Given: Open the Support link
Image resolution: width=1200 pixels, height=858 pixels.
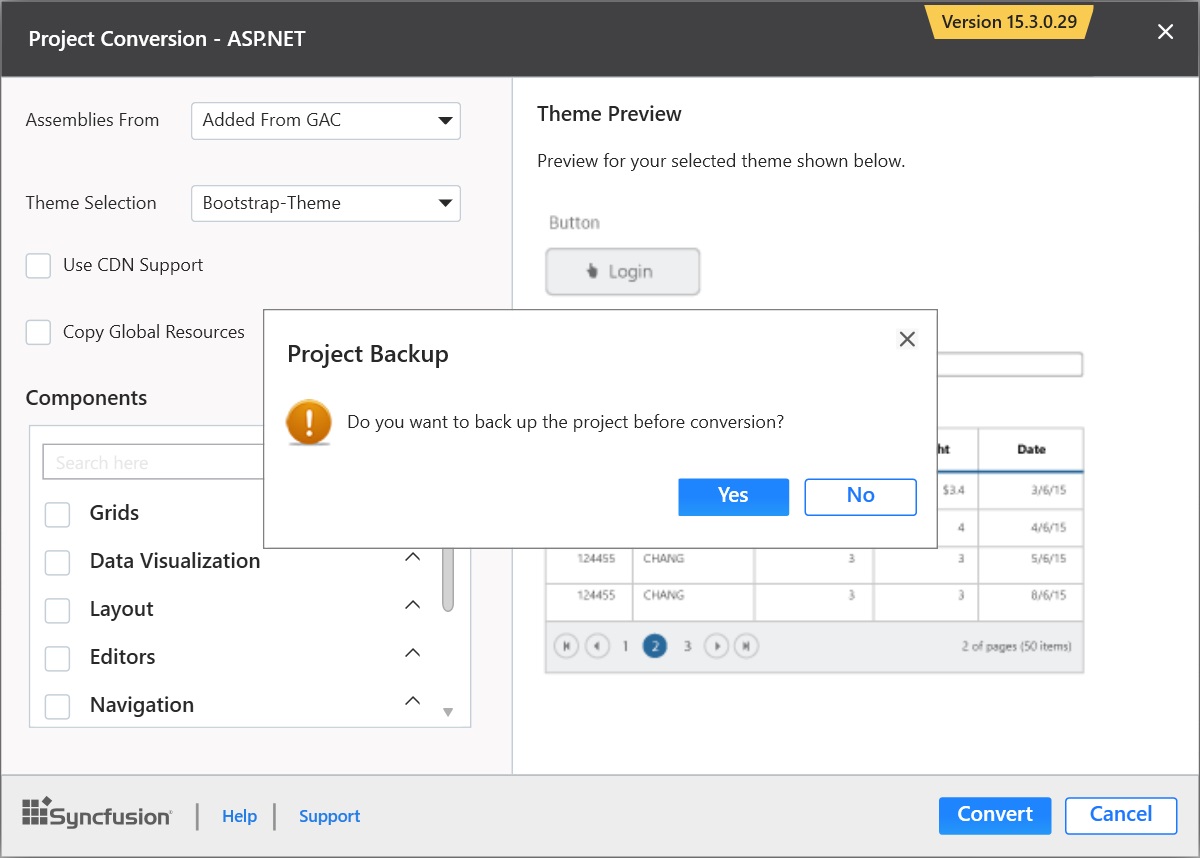Looking at the screenshot, I should click(329, 816).
